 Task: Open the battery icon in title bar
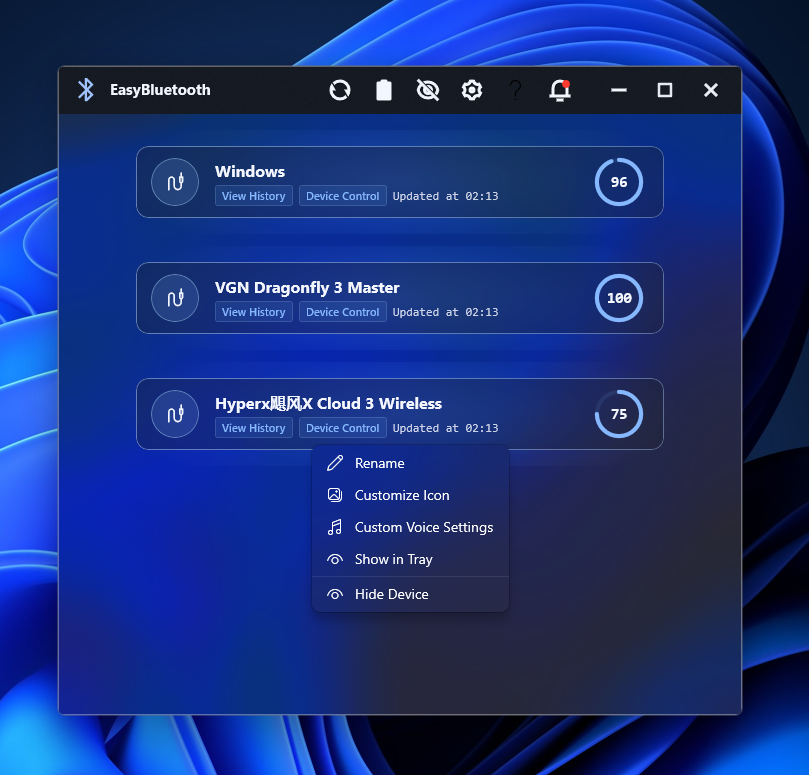coord(383,90)
